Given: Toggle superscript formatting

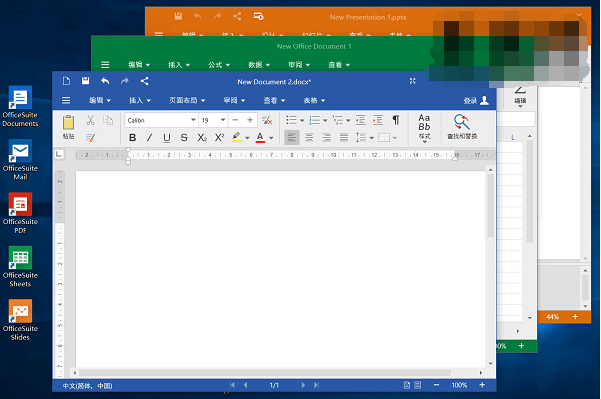Looking at the screenshot, I should (219, 137).
